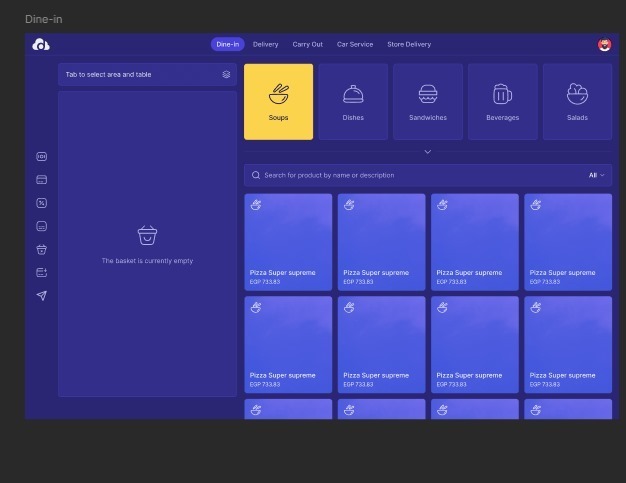Switch to the Delivery tab
The image size is (626, 483).
click(x=265, y=44)
